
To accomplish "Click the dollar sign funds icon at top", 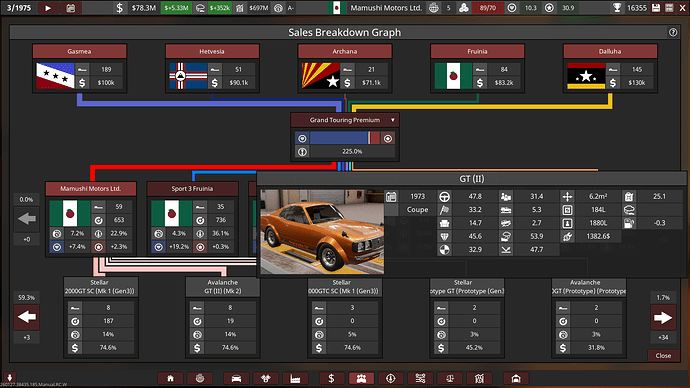I will point(119,8).
